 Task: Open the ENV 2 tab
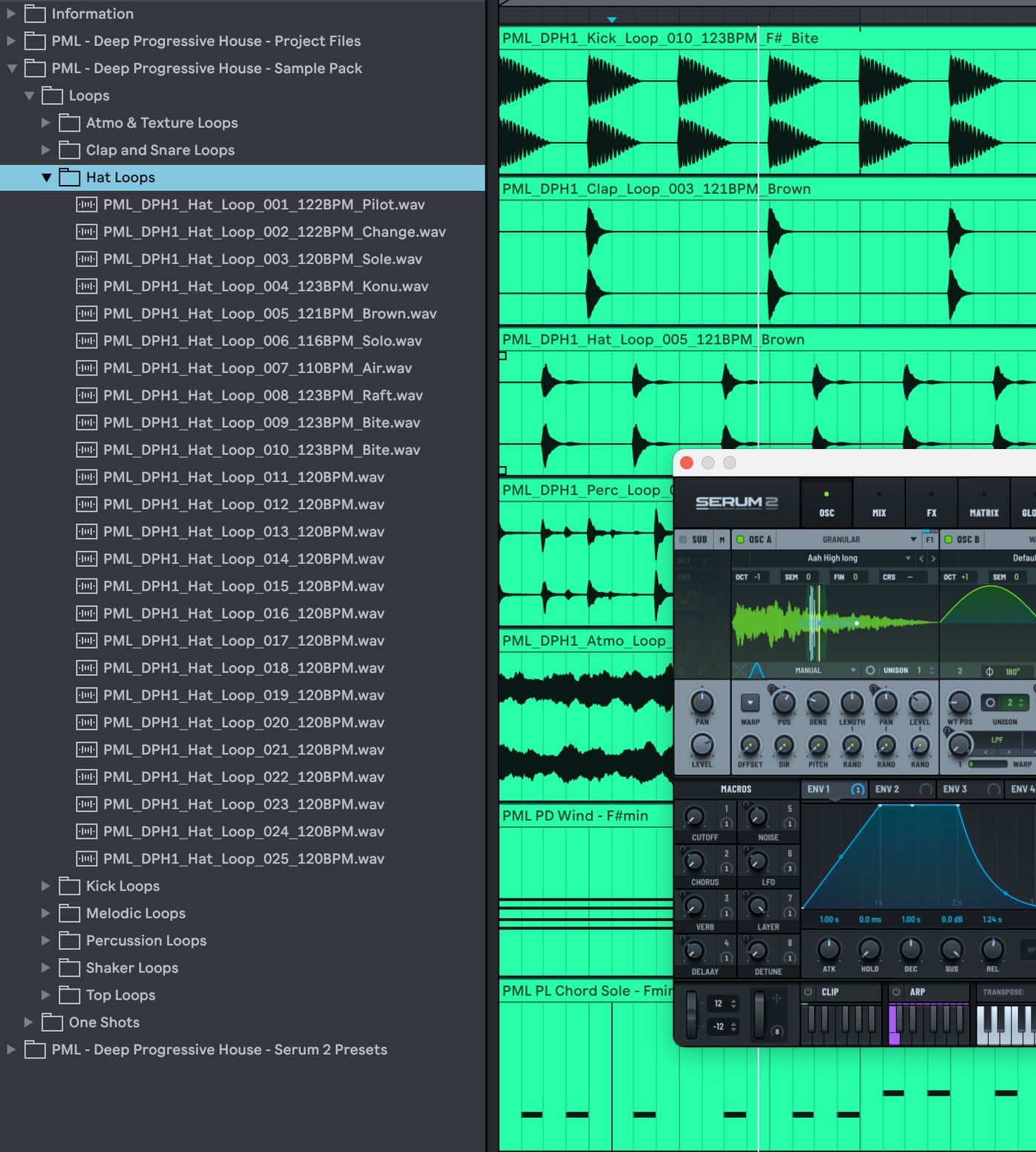(887, 789)
